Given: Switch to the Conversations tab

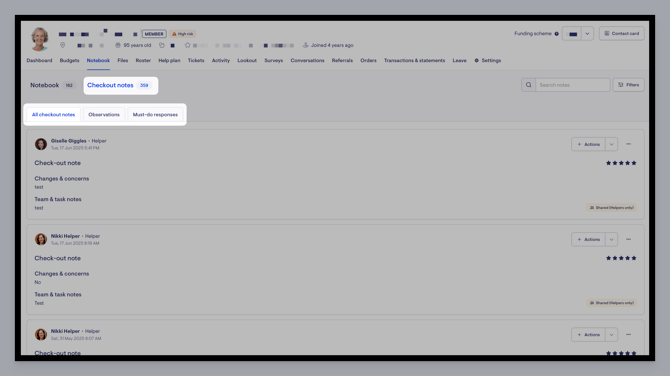Looking at the screenshot, I should pos(307,61).
